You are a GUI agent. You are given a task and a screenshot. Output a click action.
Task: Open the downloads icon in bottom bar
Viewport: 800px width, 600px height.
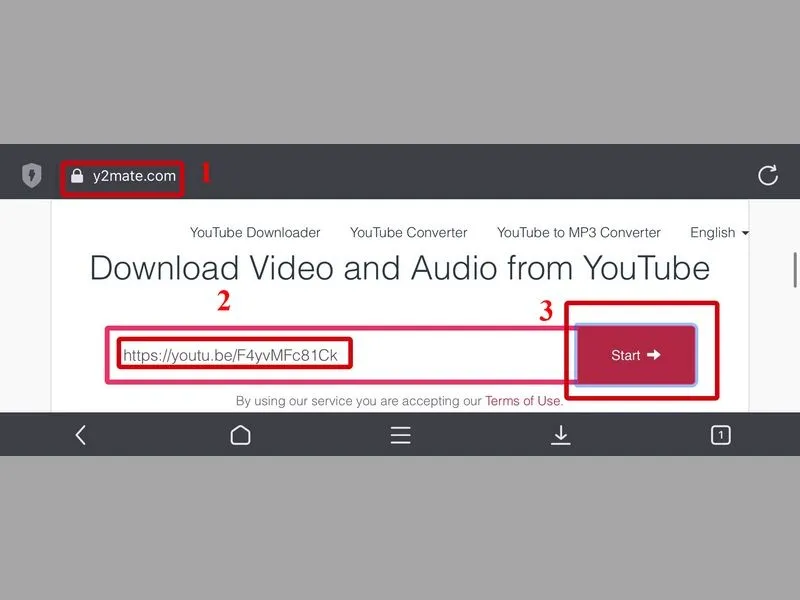tap(560, 435)
